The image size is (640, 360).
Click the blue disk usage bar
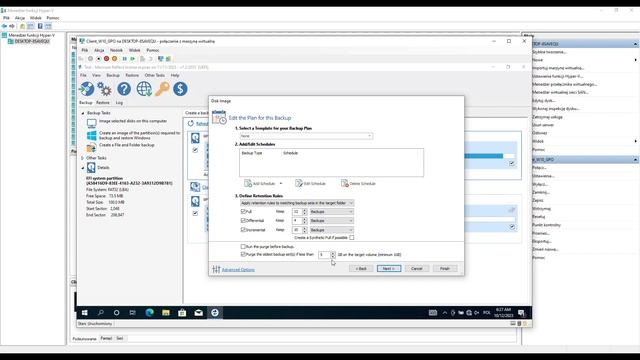click(x=483, y=156)
